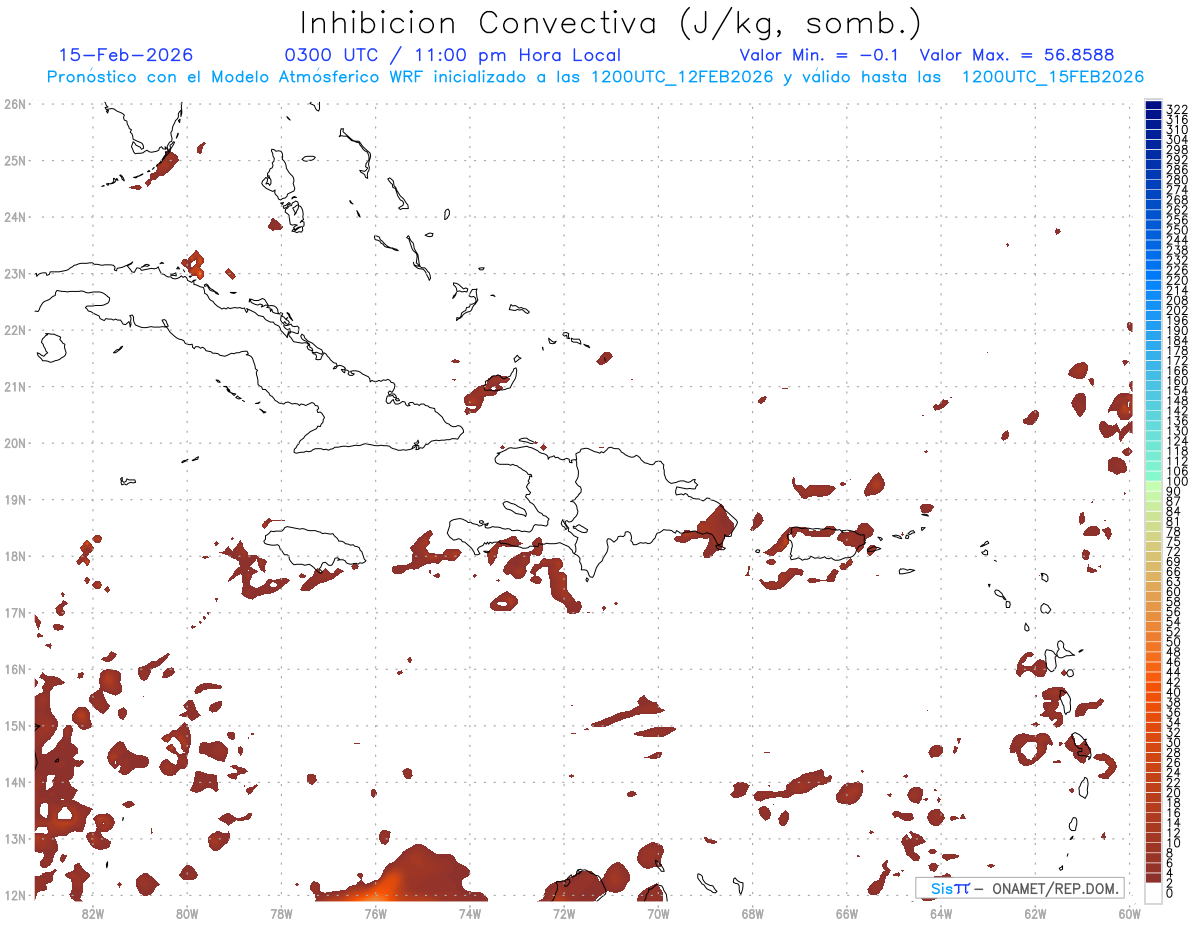Click the 25N latitude label
This screenshot has width=1200, height=927.
tap(15, 160)
